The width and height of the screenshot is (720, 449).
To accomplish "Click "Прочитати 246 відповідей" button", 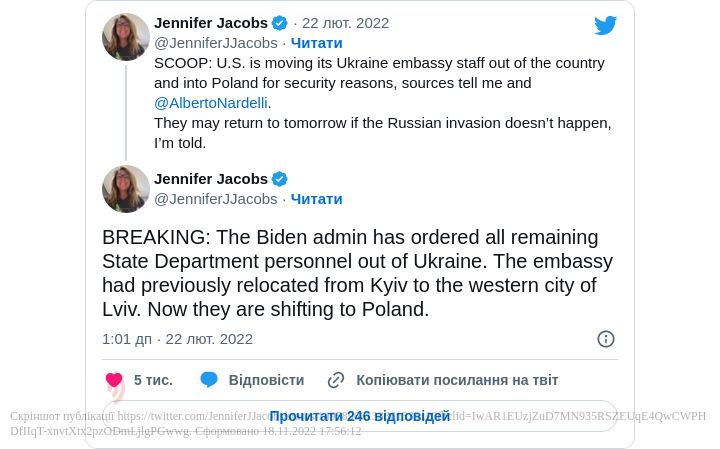I will (359, 416).
